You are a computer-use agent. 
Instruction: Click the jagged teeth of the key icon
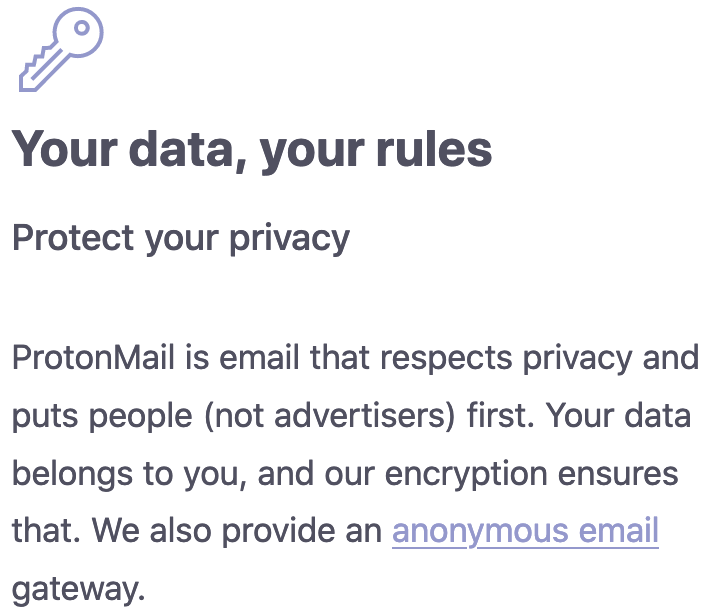34,63
